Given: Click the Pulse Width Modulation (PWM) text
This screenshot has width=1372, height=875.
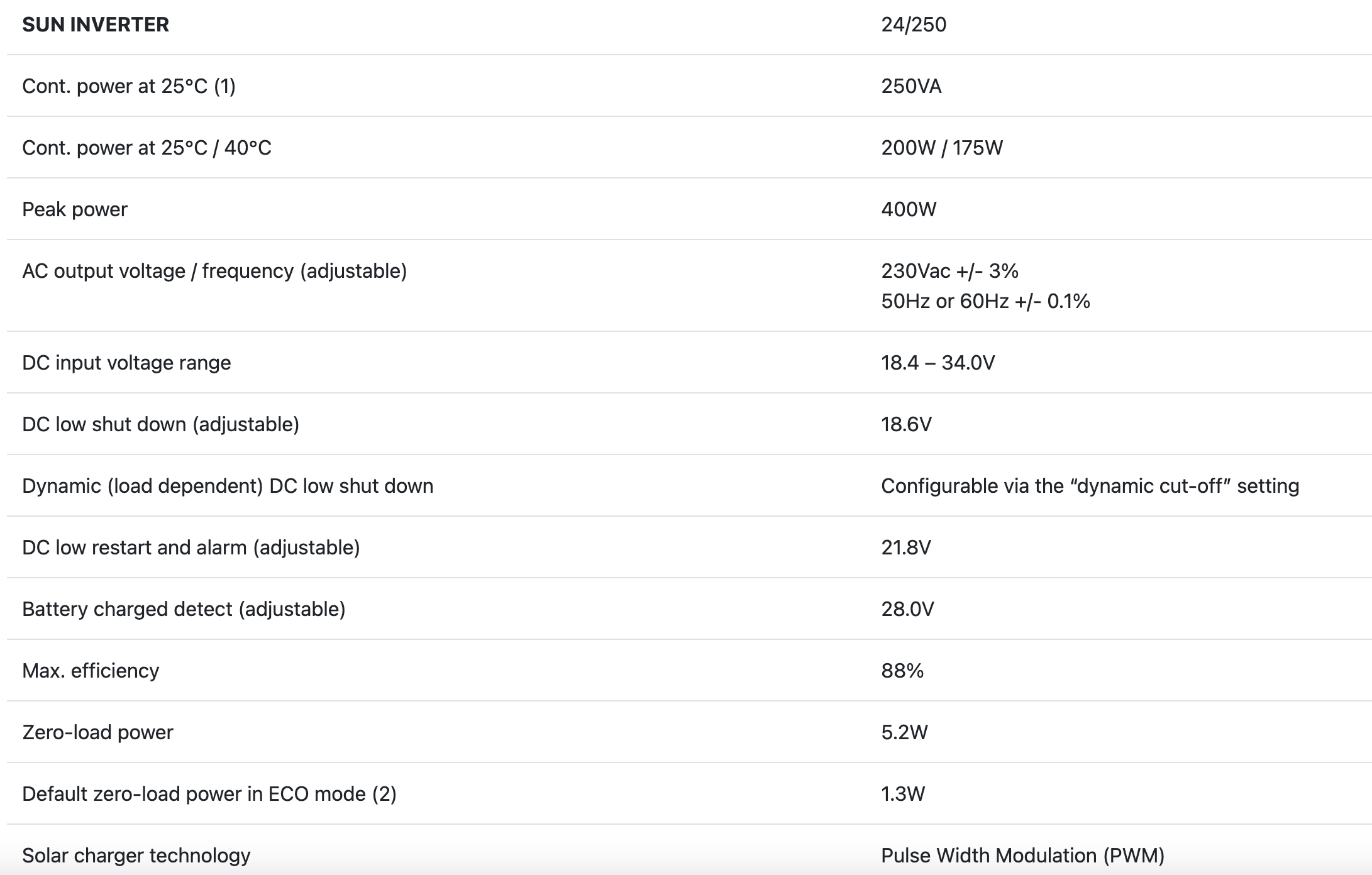Looking at the screenshot, I should [1022, 856].
